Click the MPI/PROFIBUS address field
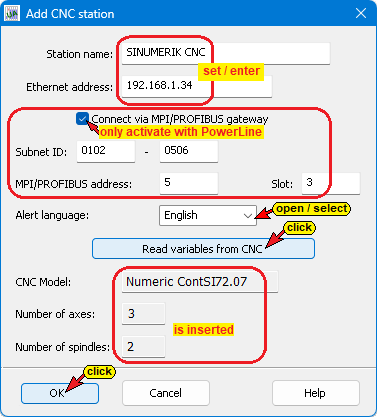 click(x=189, y=183)
